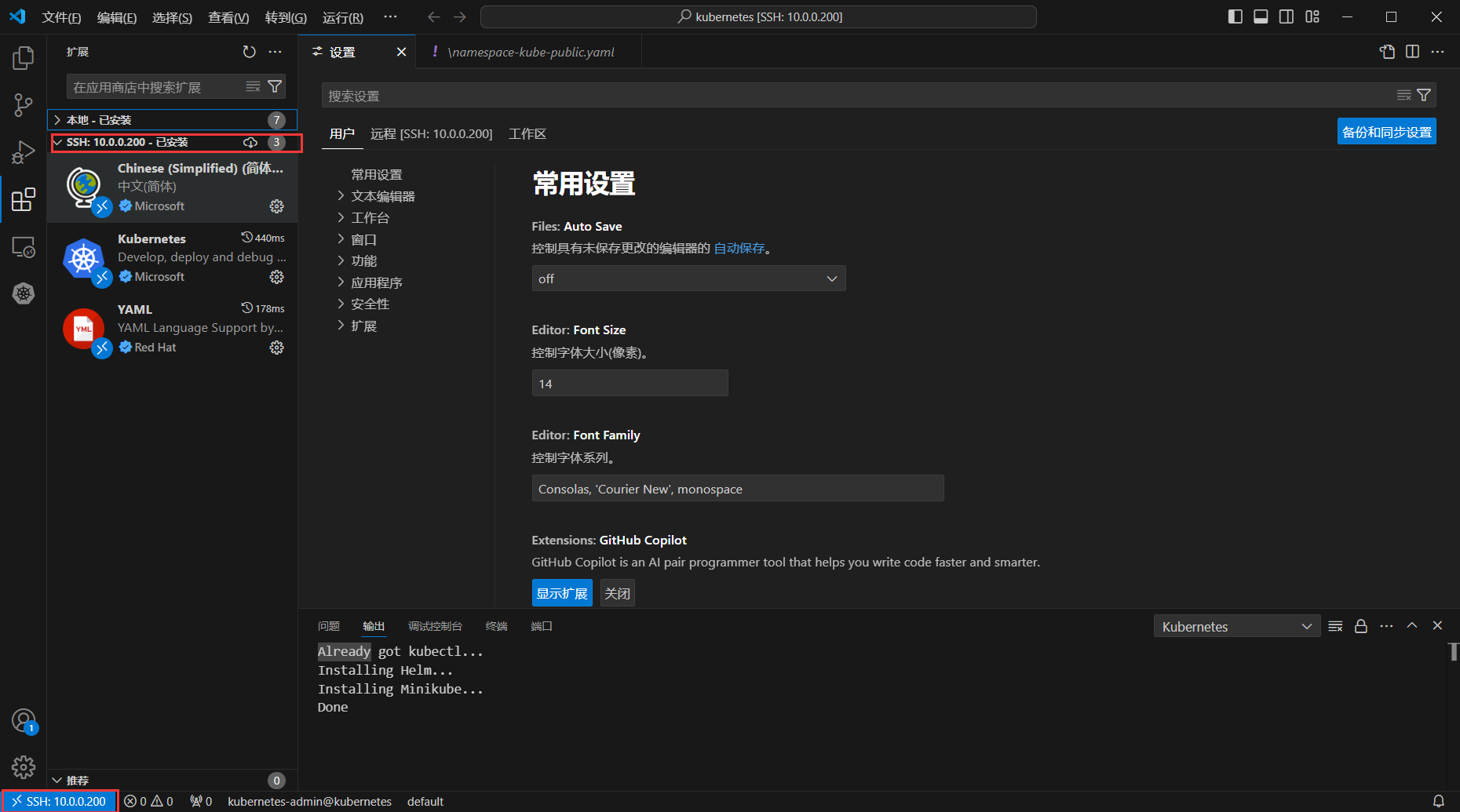Open the Kubernetes view in activity bar
This screenshot has height=812, width=1460.
click(x=24, y=293)
